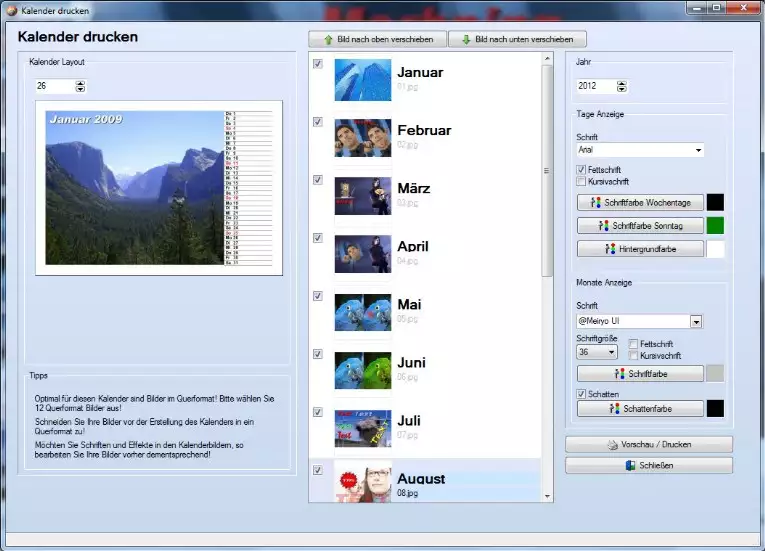Uncheck the Januar image checkbox

tap(318, 64)
